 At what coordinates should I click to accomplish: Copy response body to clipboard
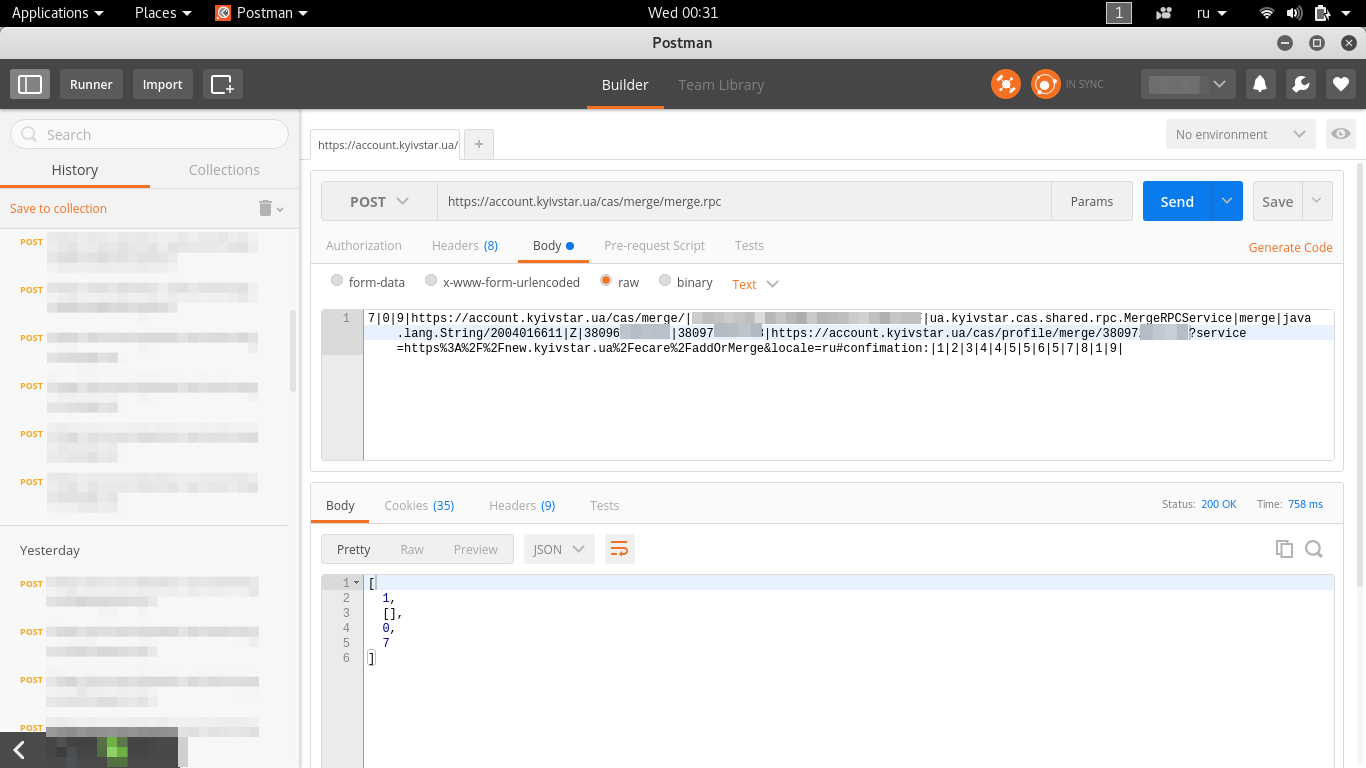(x=1284, y=549)
